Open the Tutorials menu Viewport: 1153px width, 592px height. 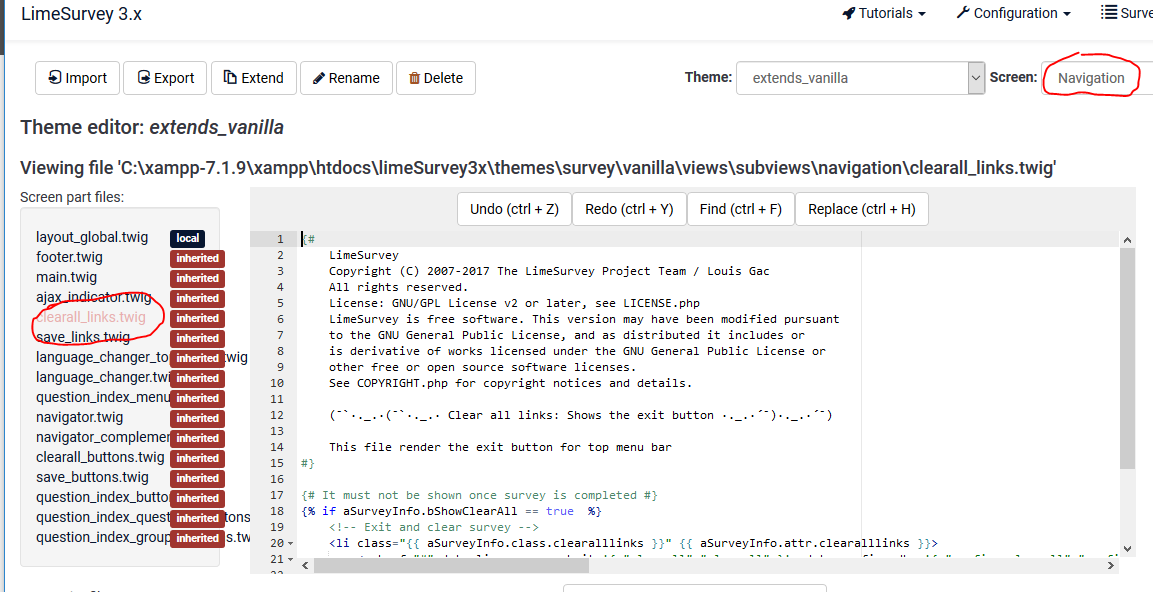coord(884,13)
